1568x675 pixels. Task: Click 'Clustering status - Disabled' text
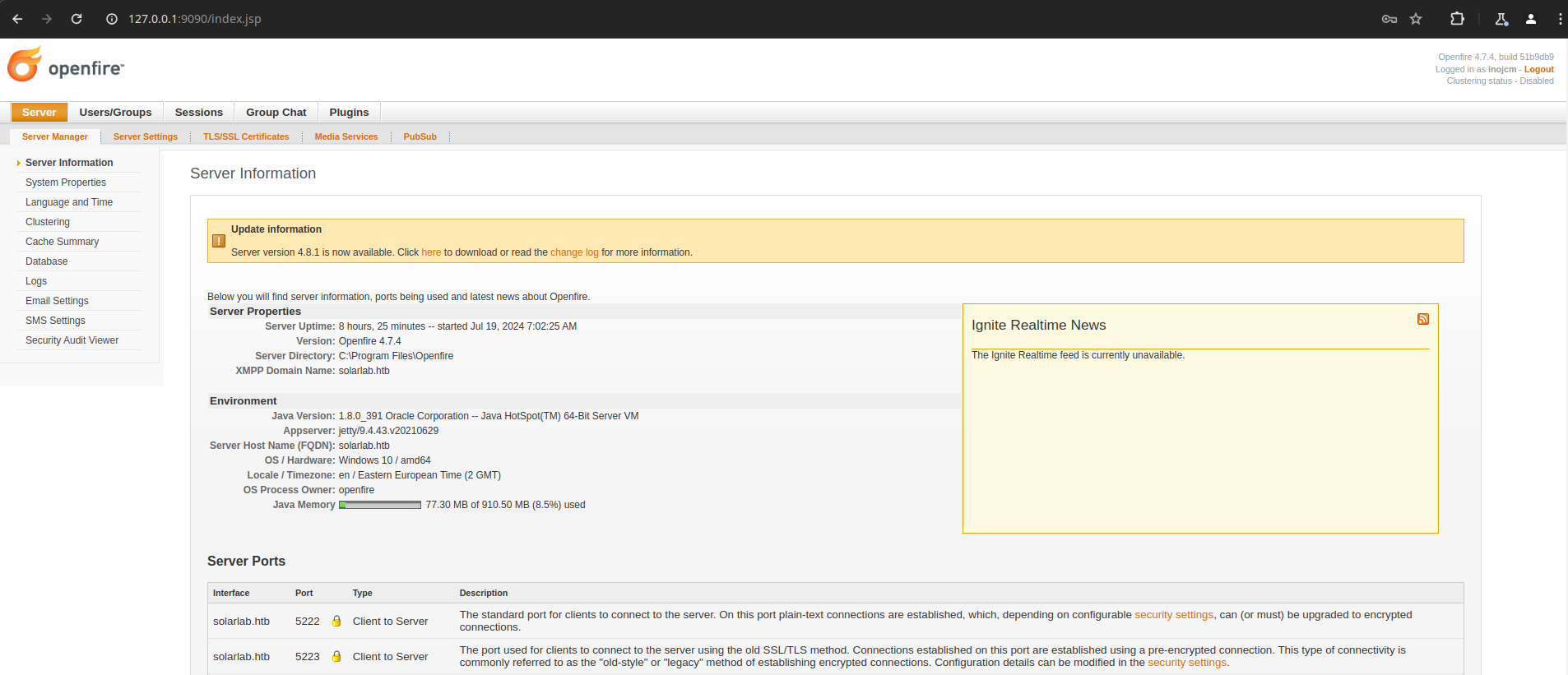tap(1501, 81)
